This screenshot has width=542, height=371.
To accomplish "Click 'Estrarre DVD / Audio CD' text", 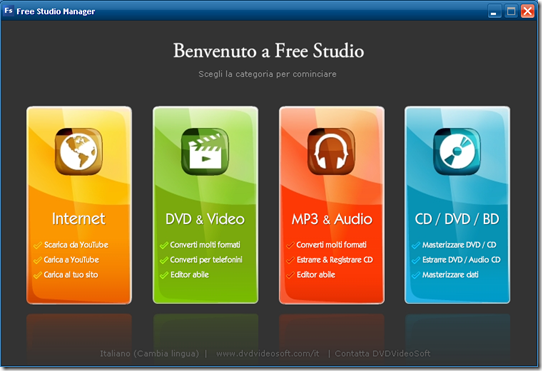I will (461, 260).
